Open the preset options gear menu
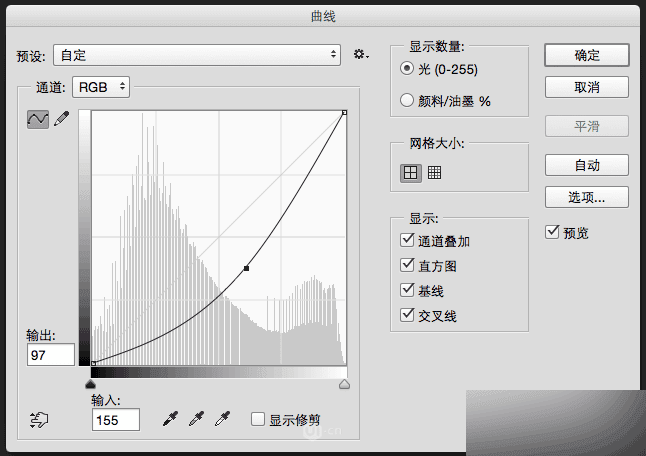Screen dimensions: 646x456 361,54
